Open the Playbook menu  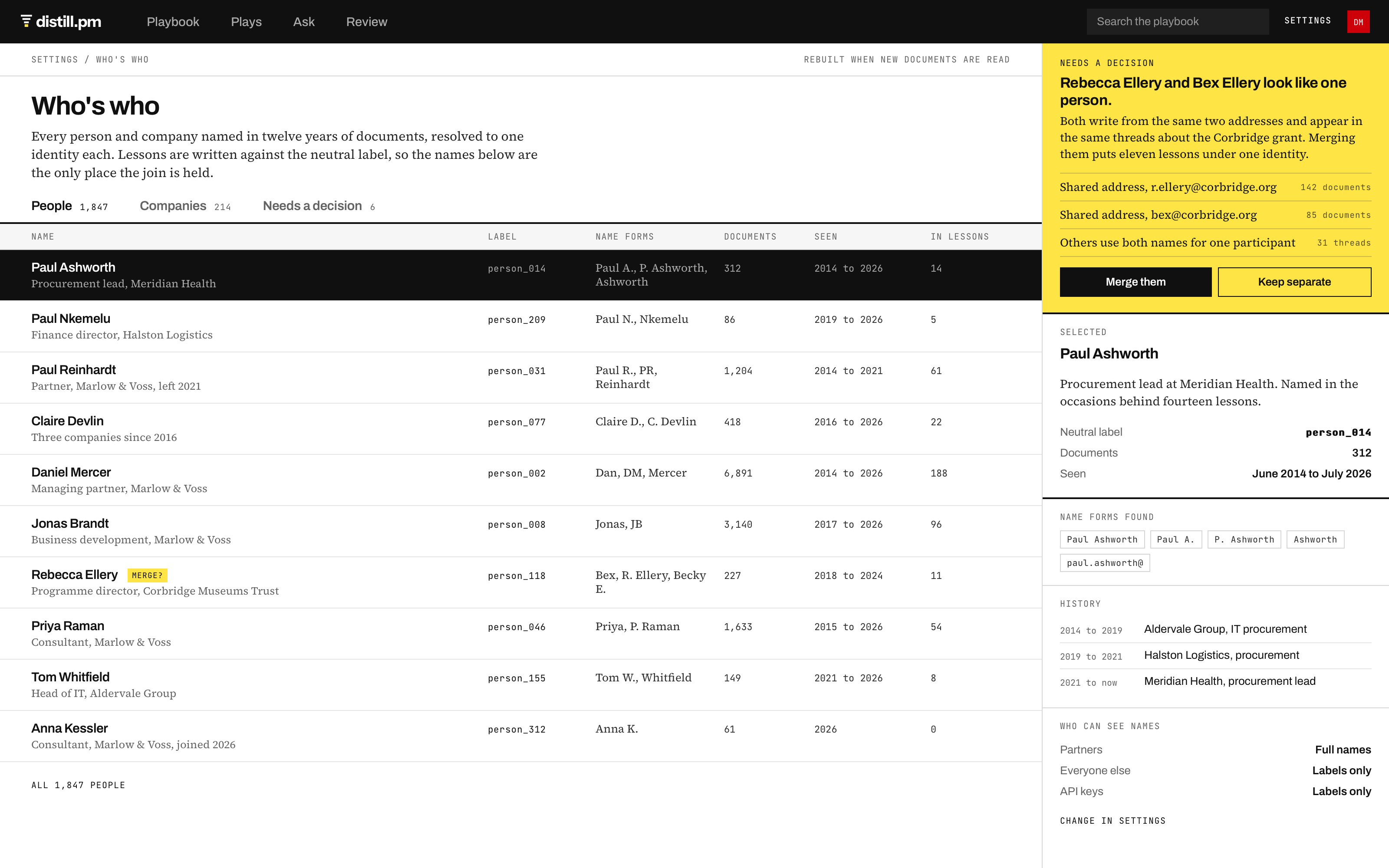pyautogui.click(x=173, y=22)
